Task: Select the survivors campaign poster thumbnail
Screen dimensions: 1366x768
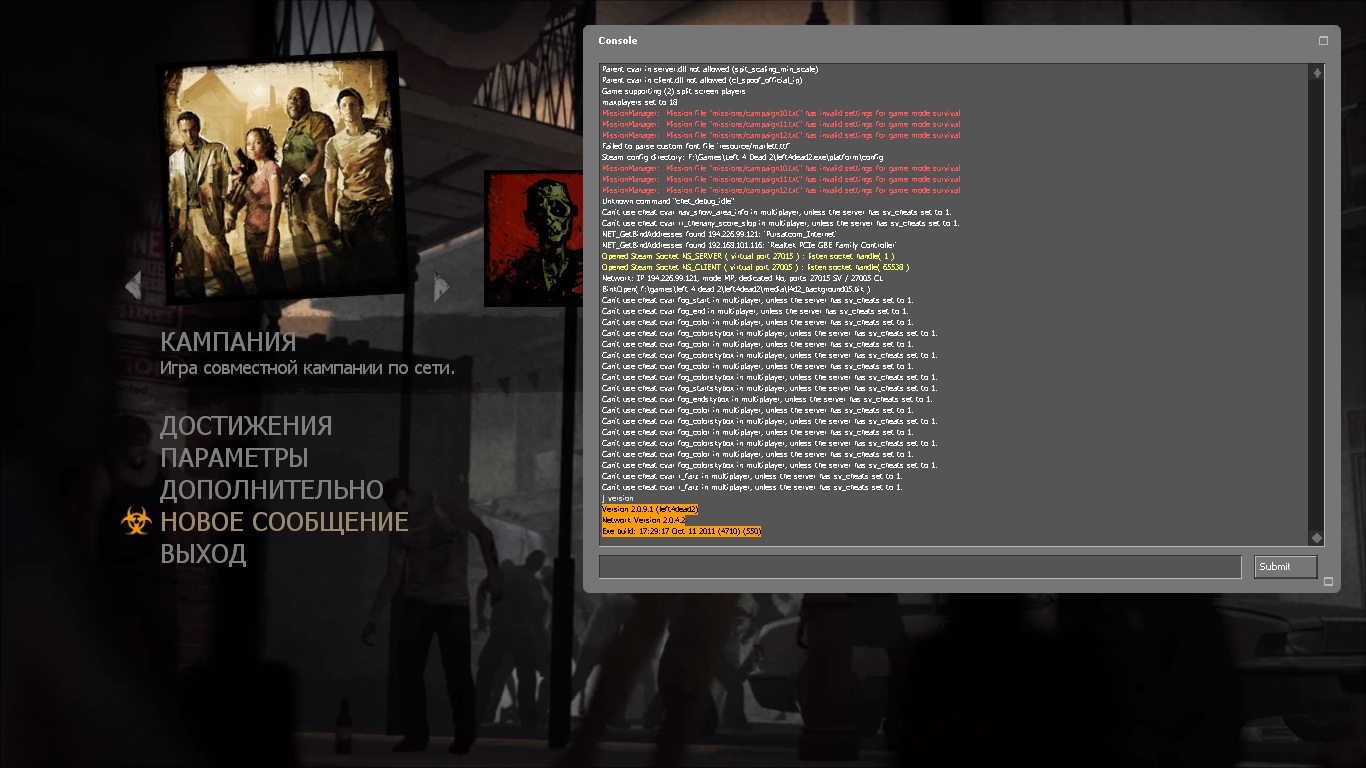Action: (x=280, y=178)
